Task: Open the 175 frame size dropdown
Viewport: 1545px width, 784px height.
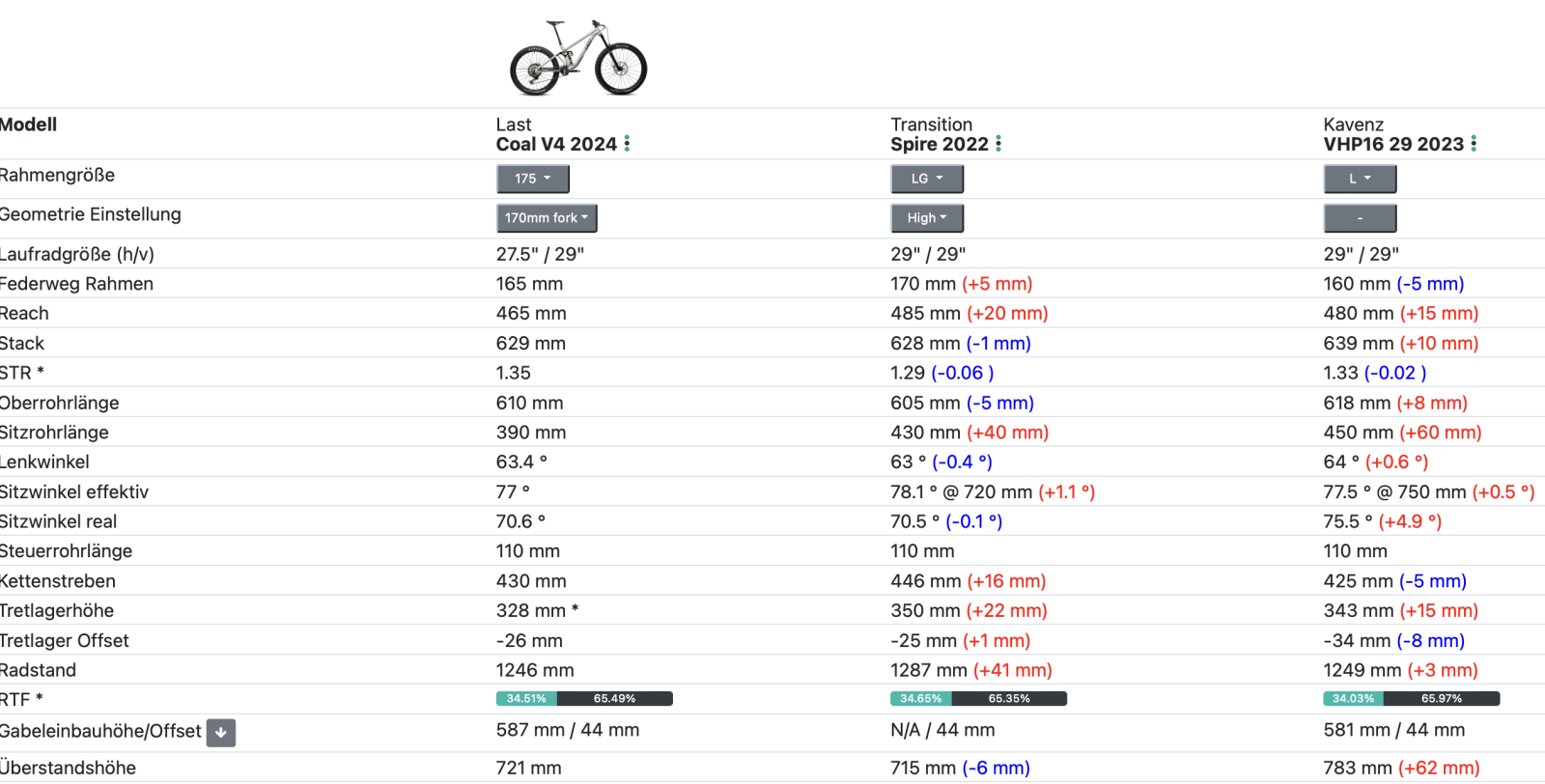Action: (x=533, y=179)
